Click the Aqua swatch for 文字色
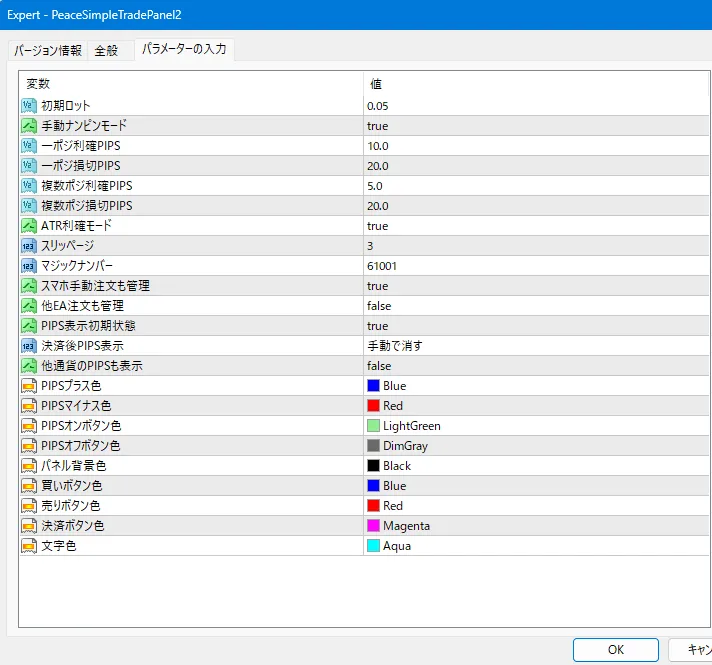712x665 pixels. tap(373, 546)
